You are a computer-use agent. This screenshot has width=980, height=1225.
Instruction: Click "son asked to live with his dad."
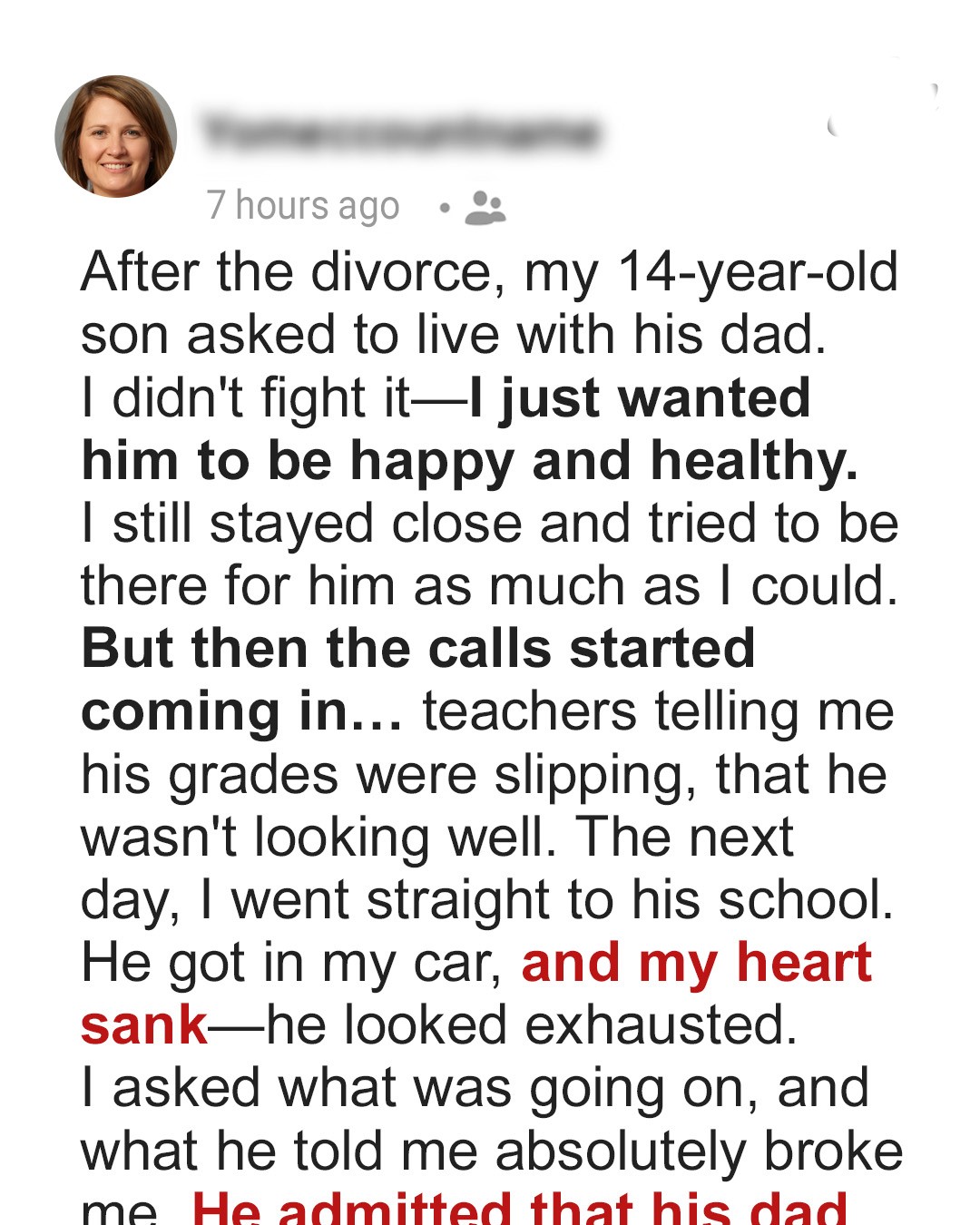click(454, 335)
